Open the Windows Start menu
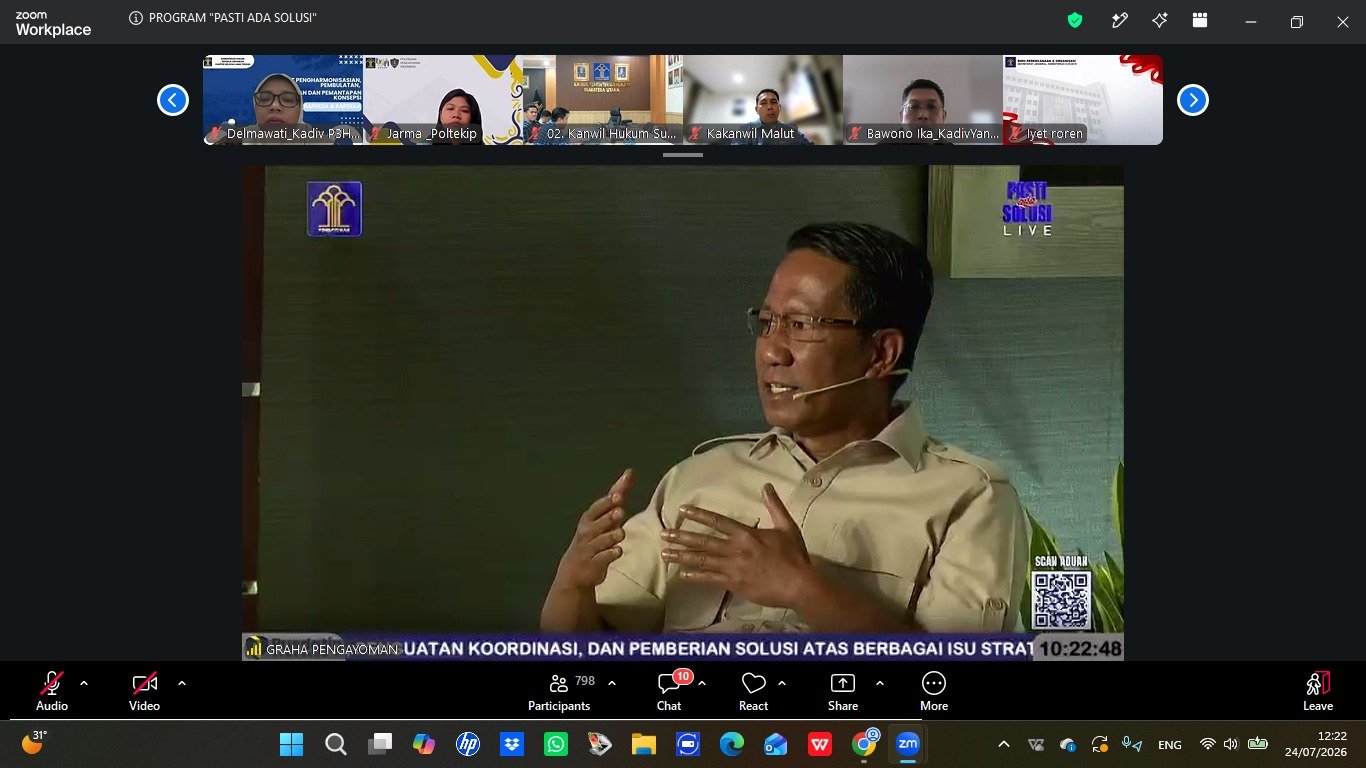Screen dimensions: 1366x768 (291, 744)
